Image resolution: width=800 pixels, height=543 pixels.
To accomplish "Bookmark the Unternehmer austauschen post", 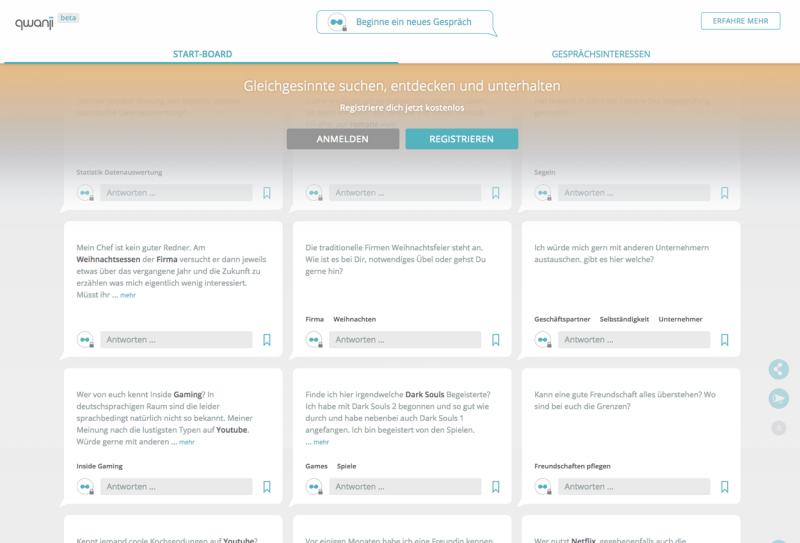I will click(725, 340).
